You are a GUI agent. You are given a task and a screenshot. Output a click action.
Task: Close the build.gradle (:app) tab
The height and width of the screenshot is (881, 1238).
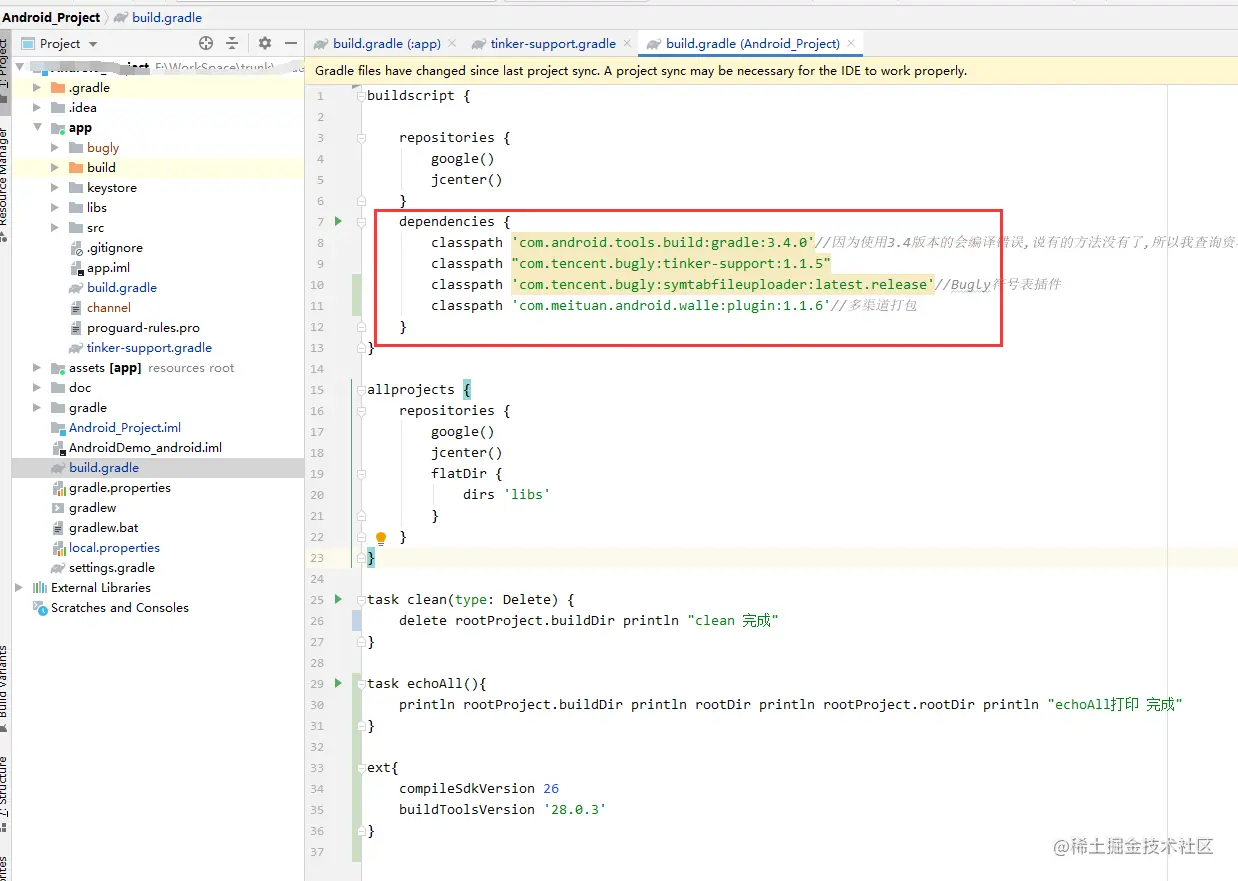point(451,44)
